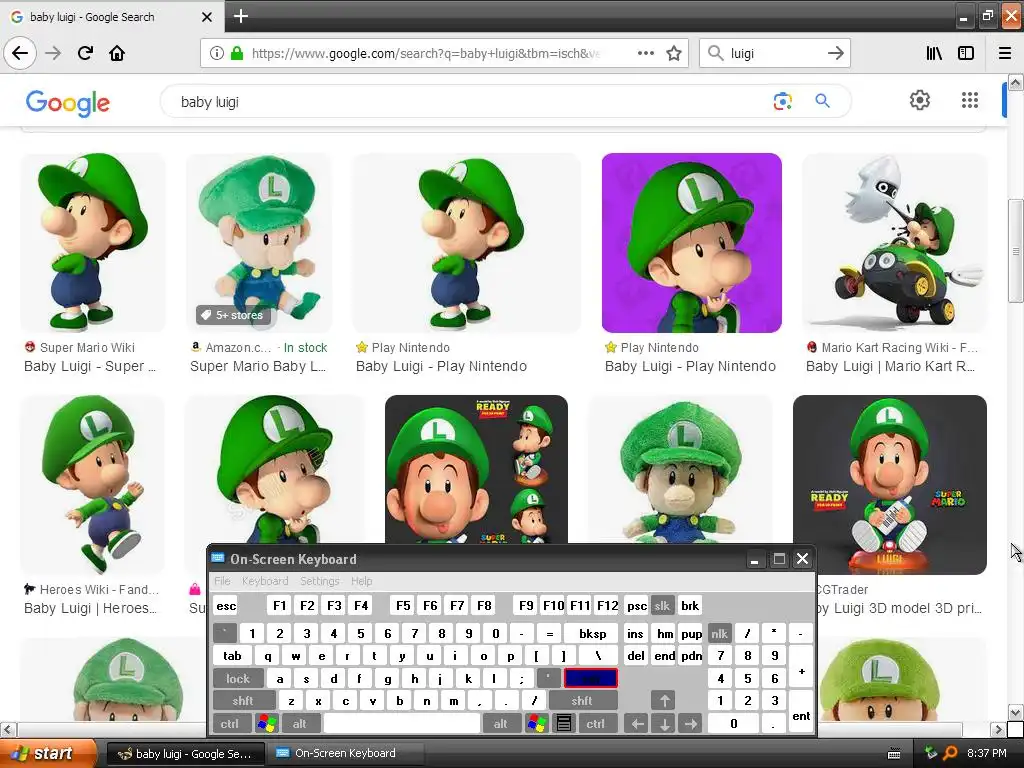Viewport: 1024px width, 768px height.
Task: Click the context menu key on keyboard
Action: [x=564, y=723]
